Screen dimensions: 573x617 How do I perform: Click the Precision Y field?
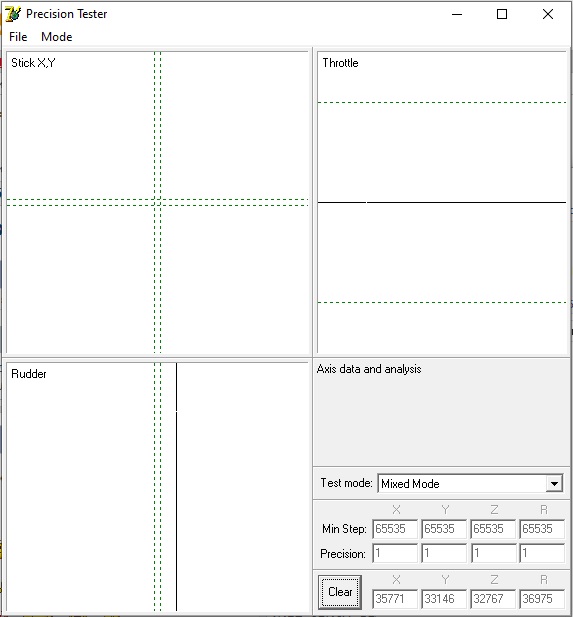pyautogui.click(x=444, y=553)
